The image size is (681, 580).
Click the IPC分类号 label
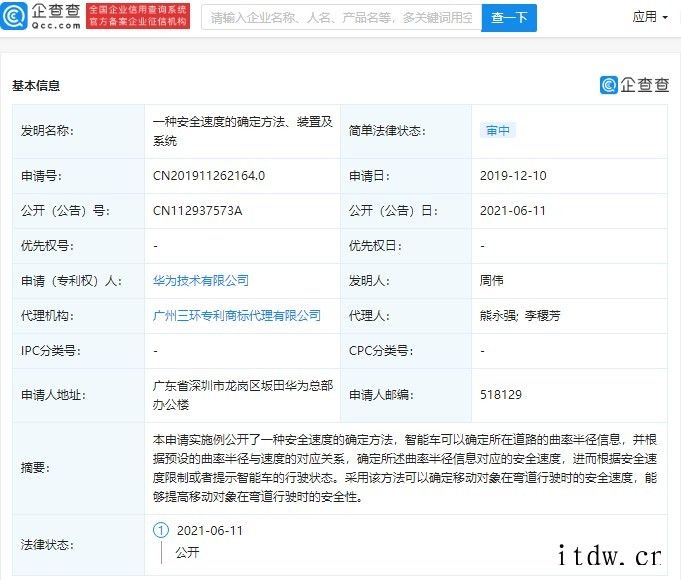click(x=50, y=351)
